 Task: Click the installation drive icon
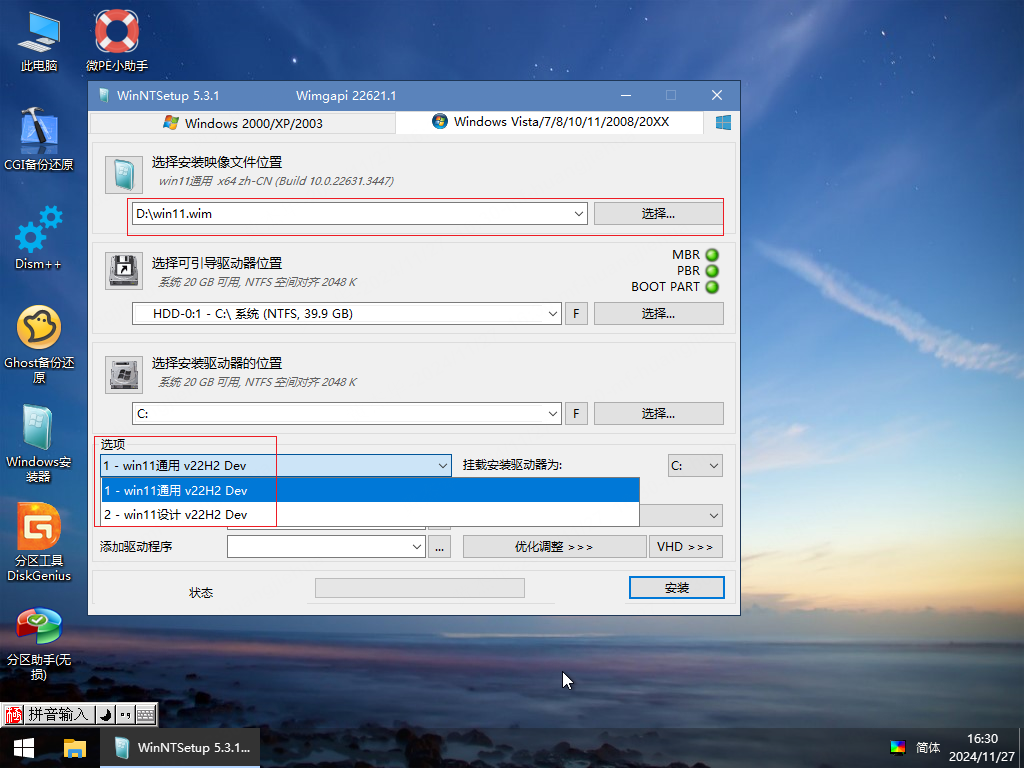click(x=124, y=375)
